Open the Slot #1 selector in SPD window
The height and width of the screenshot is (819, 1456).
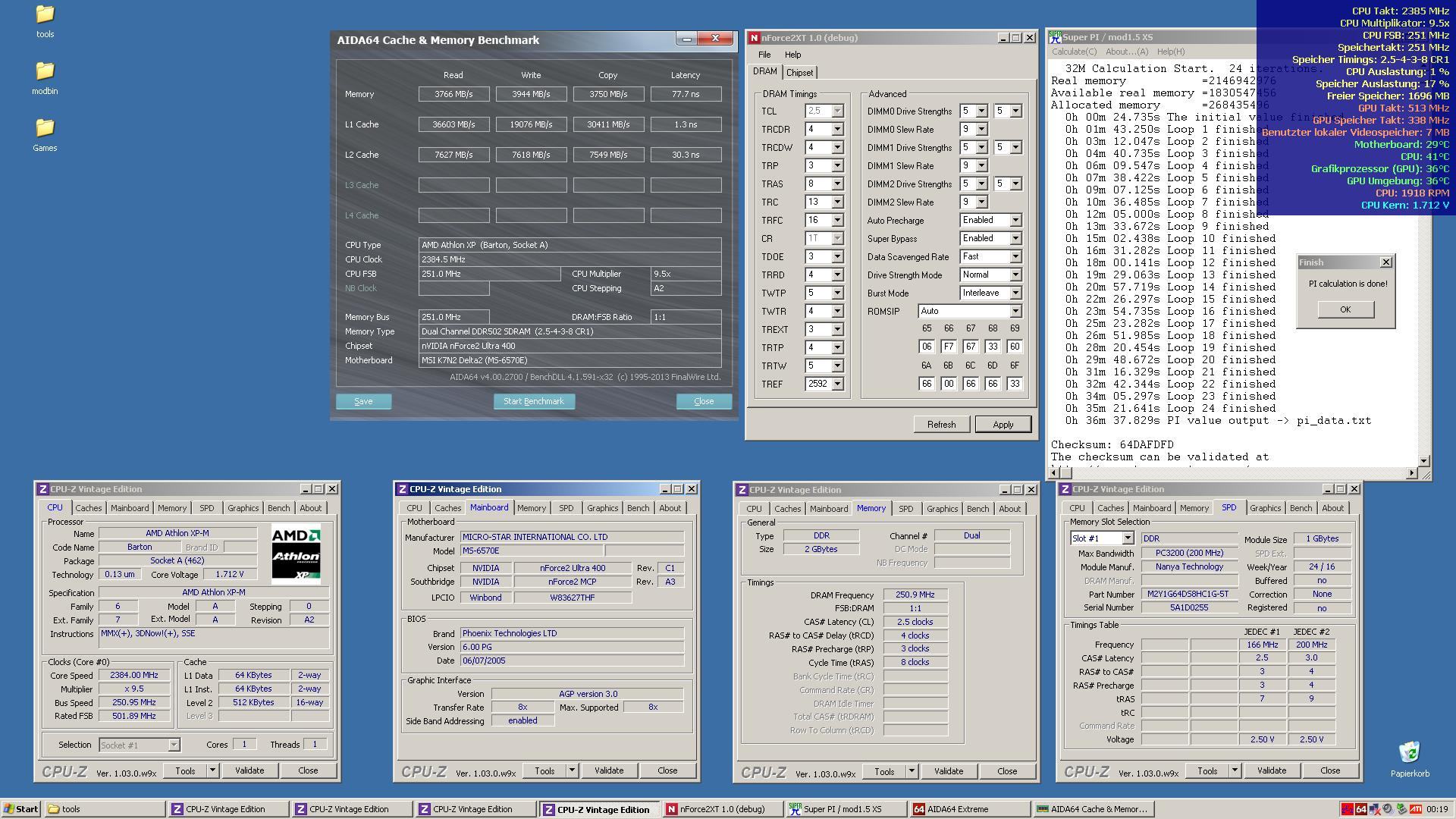tap(1128, 538)
